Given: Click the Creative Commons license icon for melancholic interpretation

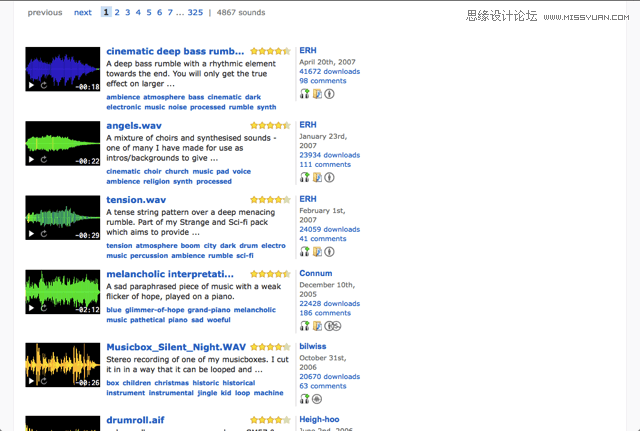Looking at the screenshot, I should (333, 326).
